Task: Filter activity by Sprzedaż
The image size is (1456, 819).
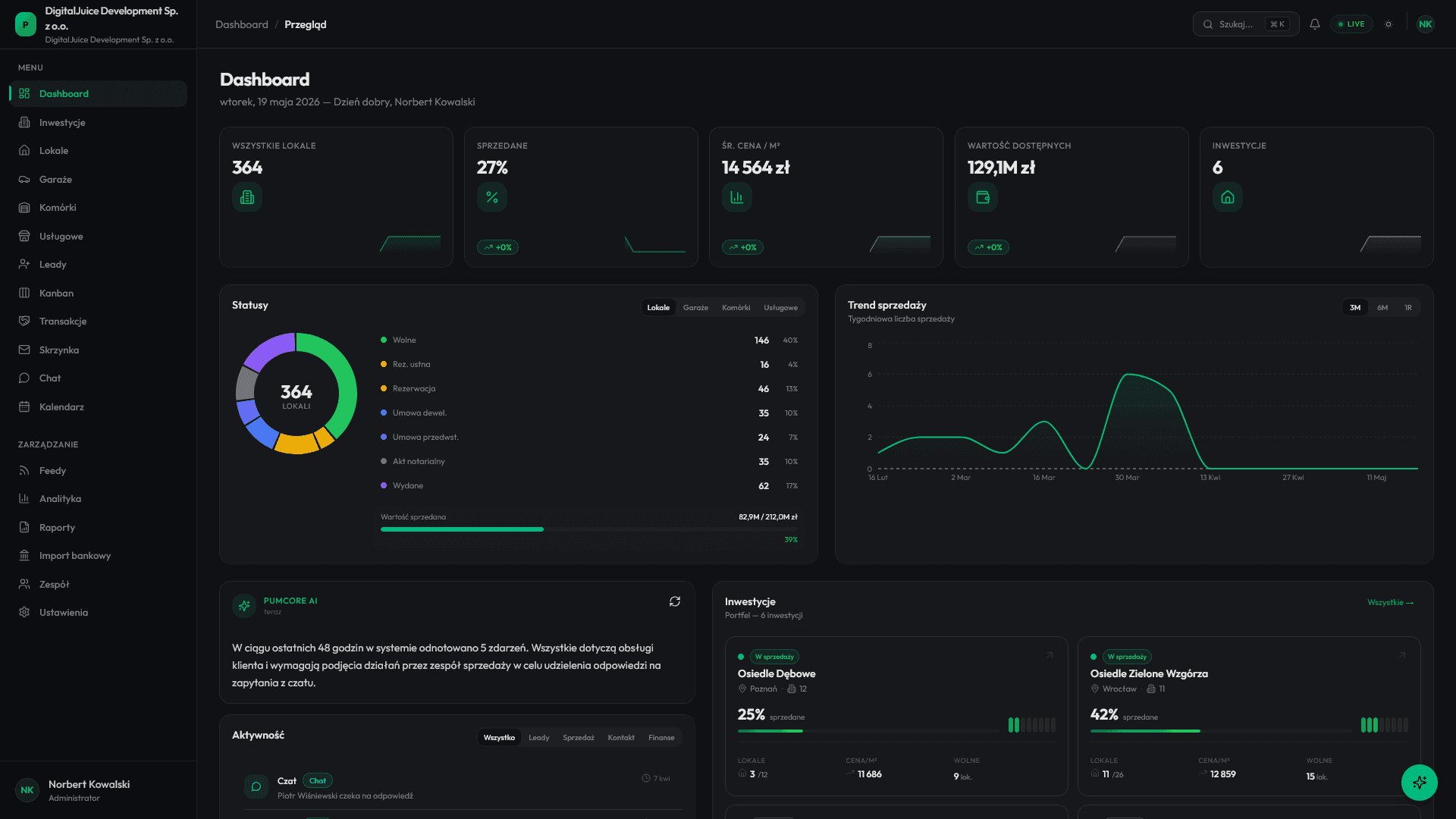Action: click(x=579, y=738)
